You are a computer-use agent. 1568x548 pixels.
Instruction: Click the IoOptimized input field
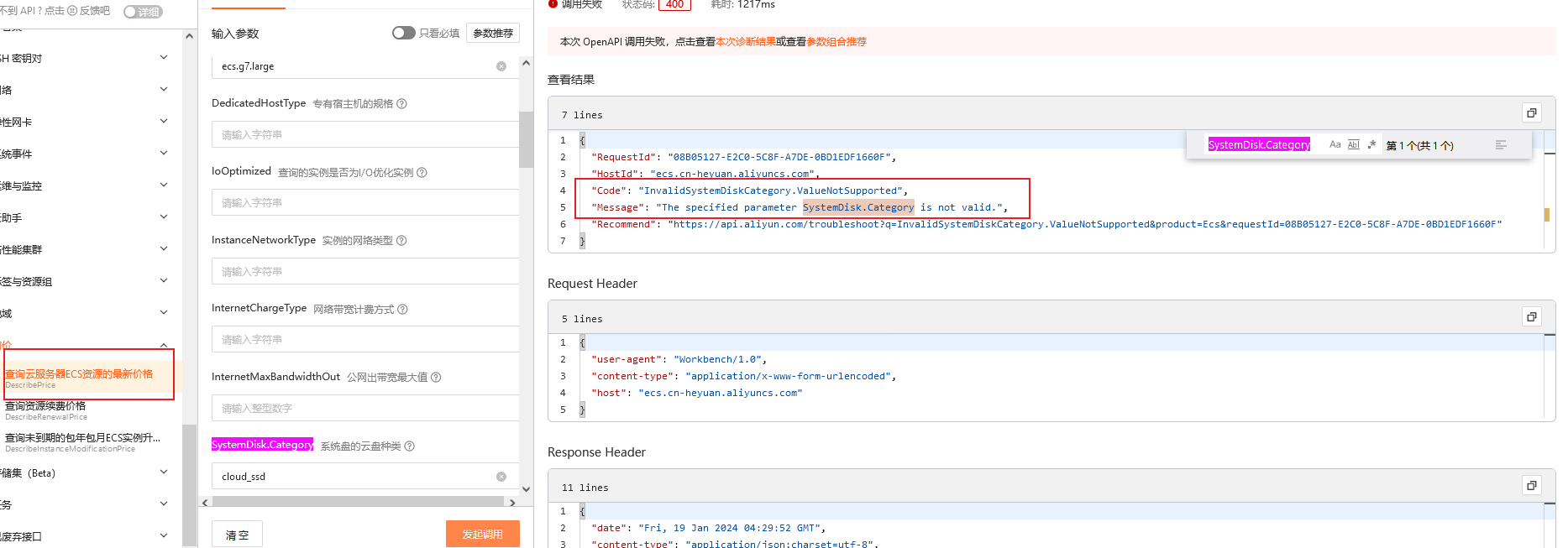(x=365, y=202)
